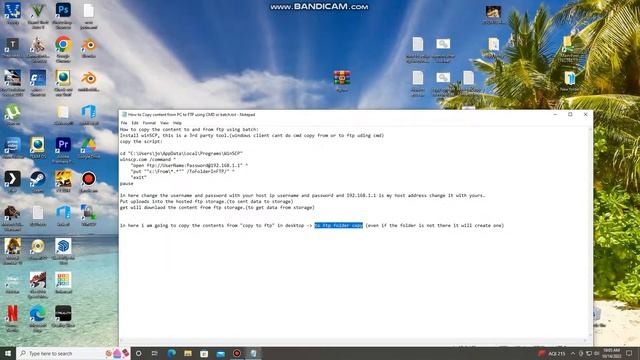
Task: Open the dark T icon shortcut
Action: [13, 48]
